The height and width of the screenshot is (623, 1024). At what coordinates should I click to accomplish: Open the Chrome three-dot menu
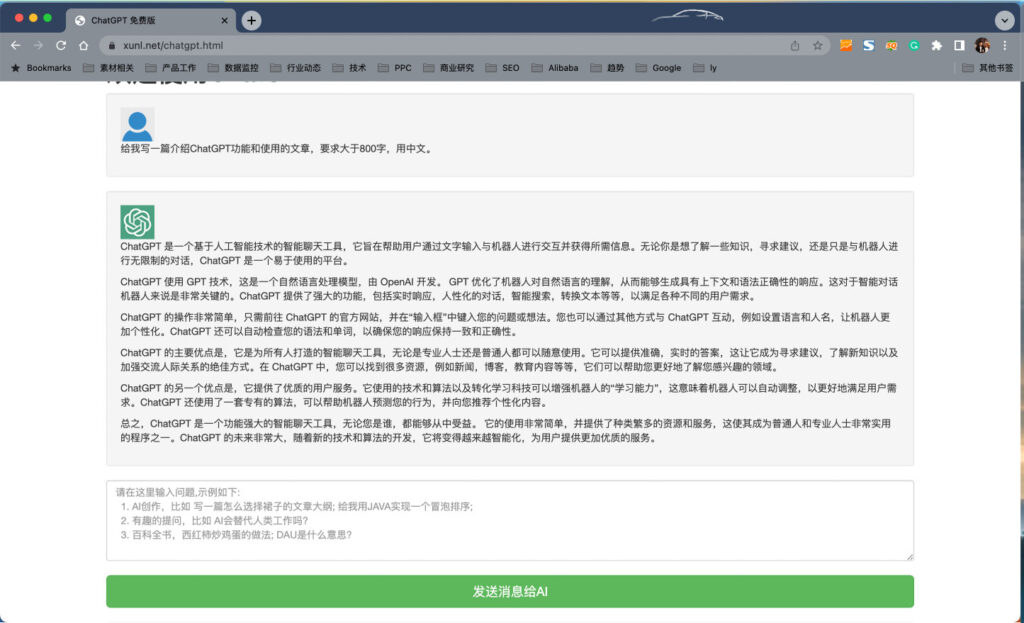1005,45
